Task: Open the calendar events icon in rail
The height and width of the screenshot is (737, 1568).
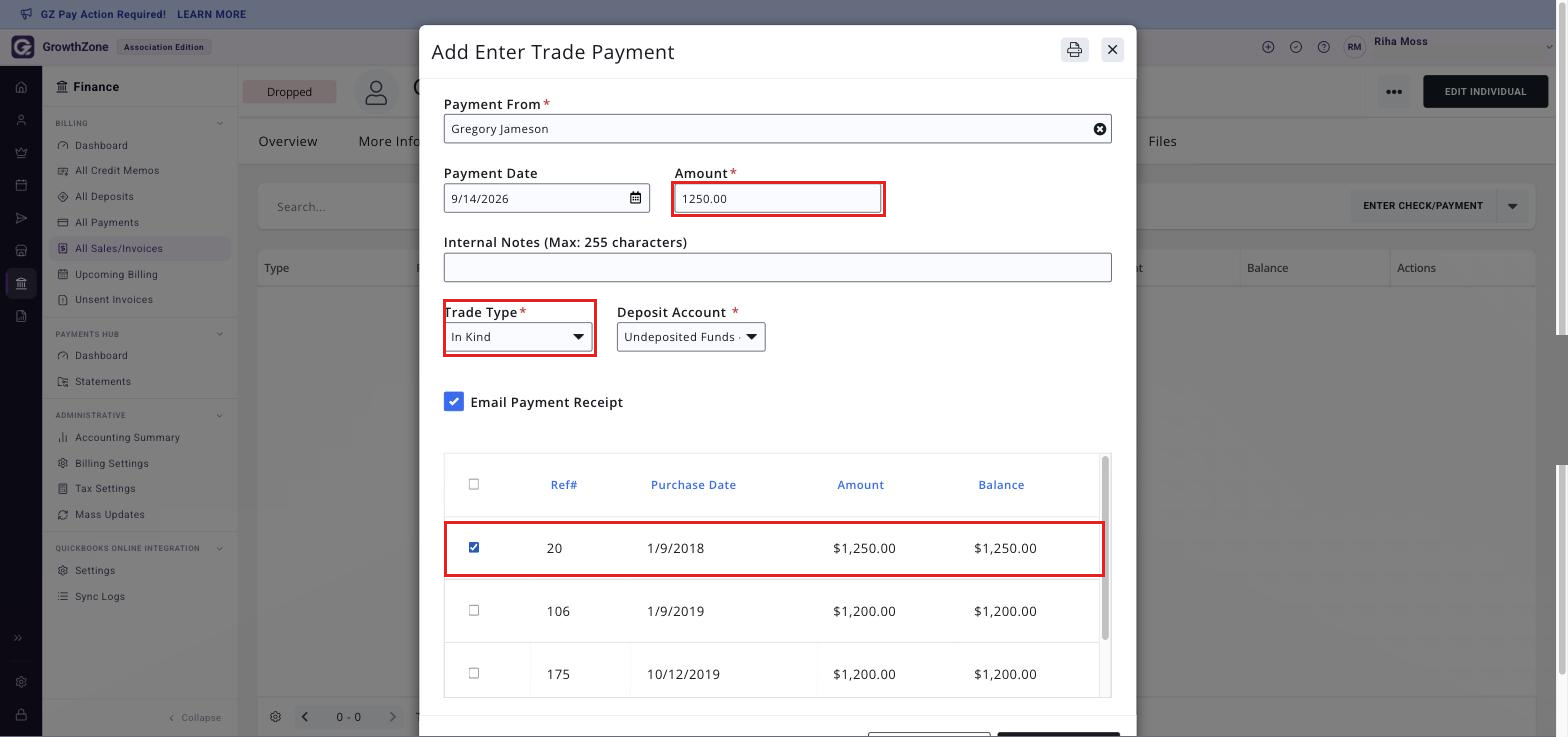Action: (21, 185)
